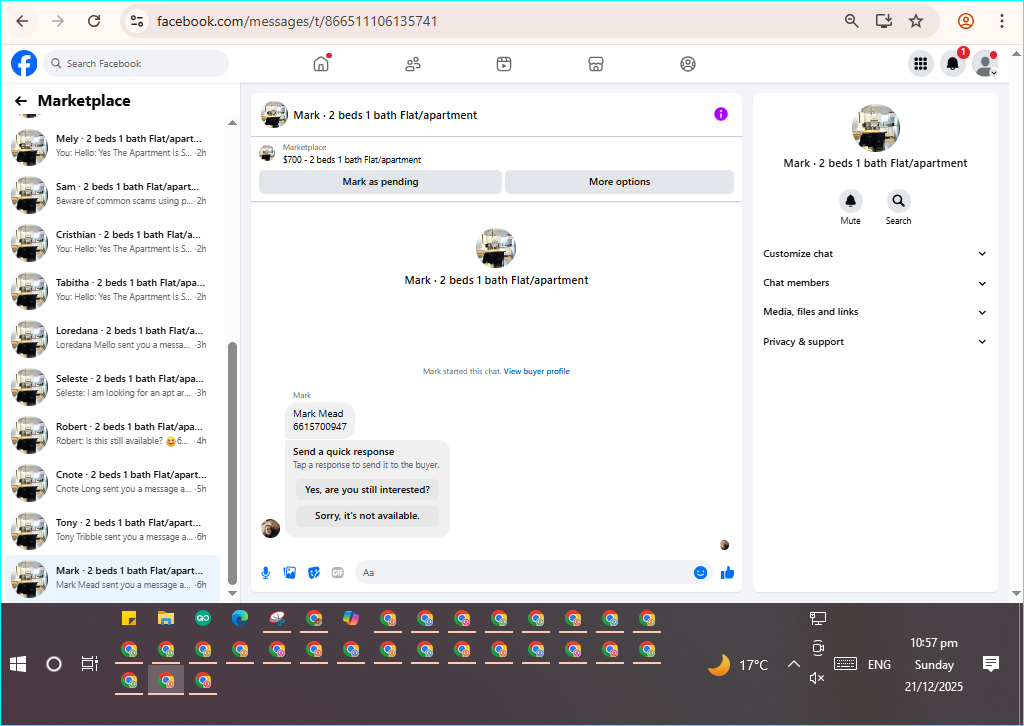1024x726 pixels.
Task: Record a voice clip
Action: 266,573
